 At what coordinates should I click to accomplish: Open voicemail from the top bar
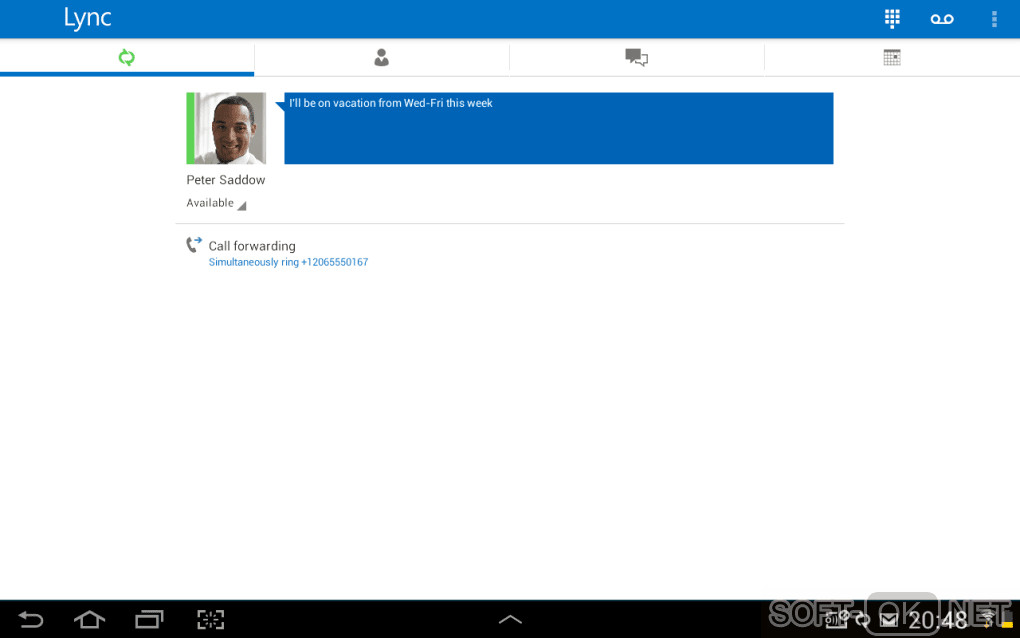point(942,19)
